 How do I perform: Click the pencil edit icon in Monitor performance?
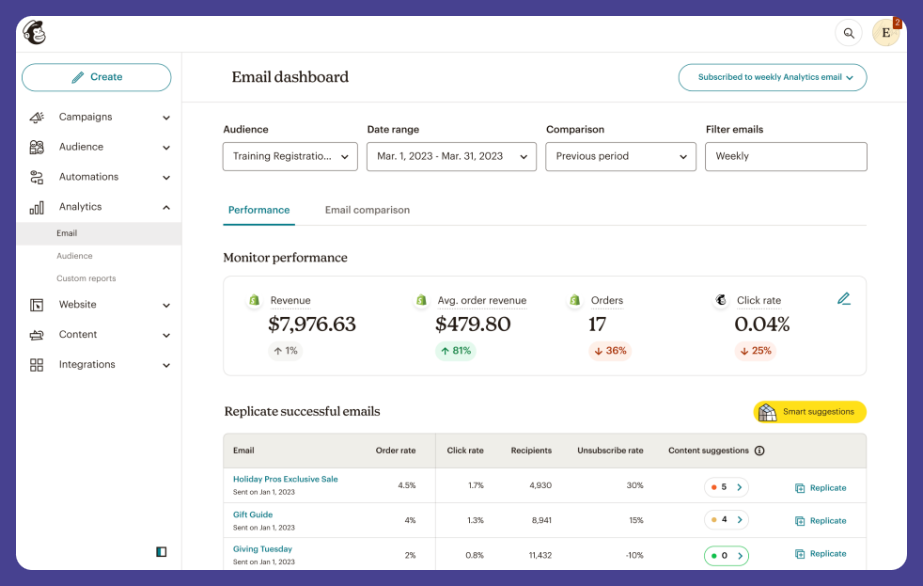(844, 299)
